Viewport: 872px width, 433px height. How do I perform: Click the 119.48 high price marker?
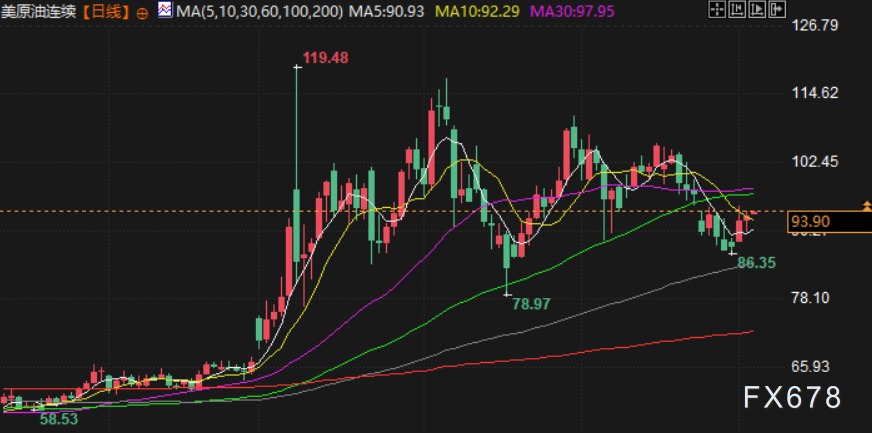[325, 58]
